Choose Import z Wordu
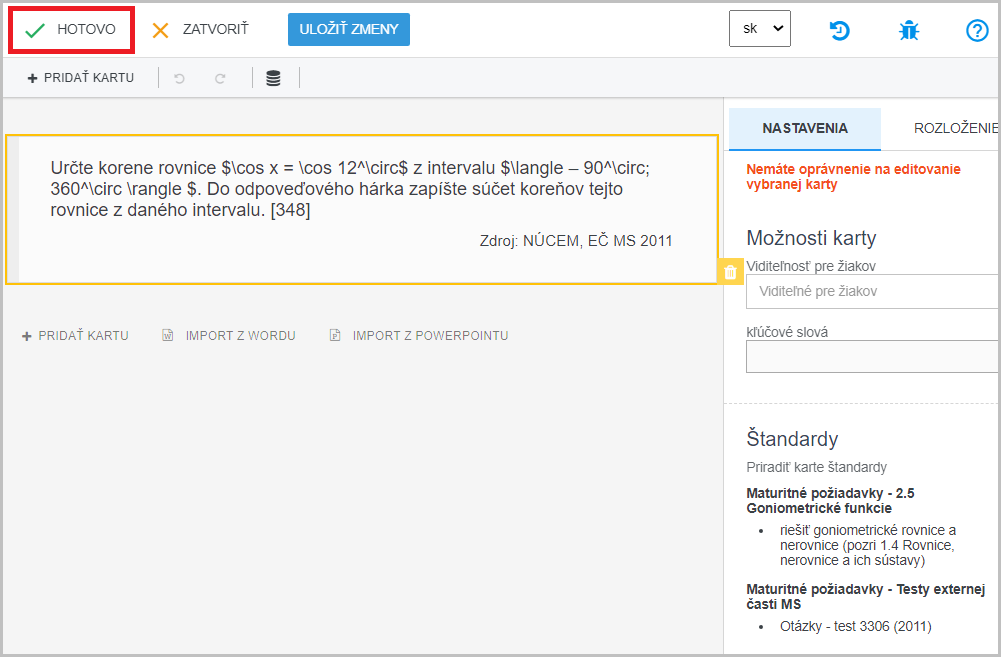Screen dimensions: 1001x657 [230, 336]
